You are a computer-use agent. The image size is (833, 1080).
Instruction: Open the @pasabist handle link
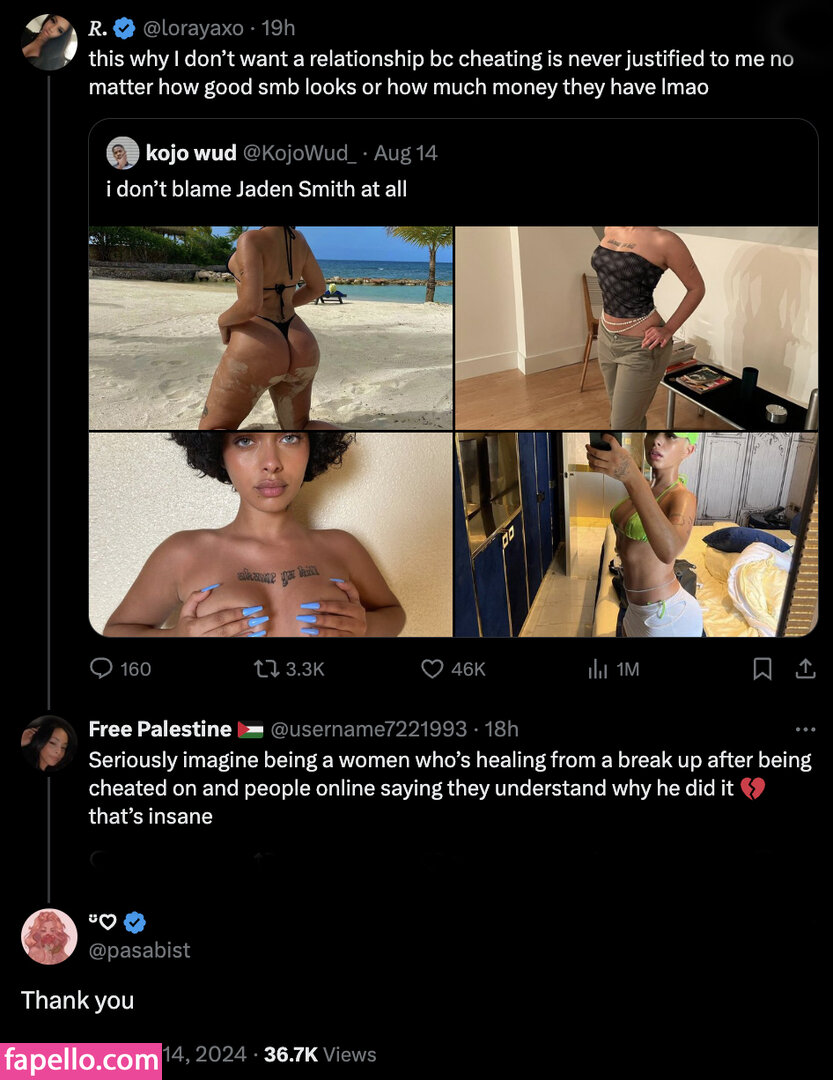coord(139,950)
